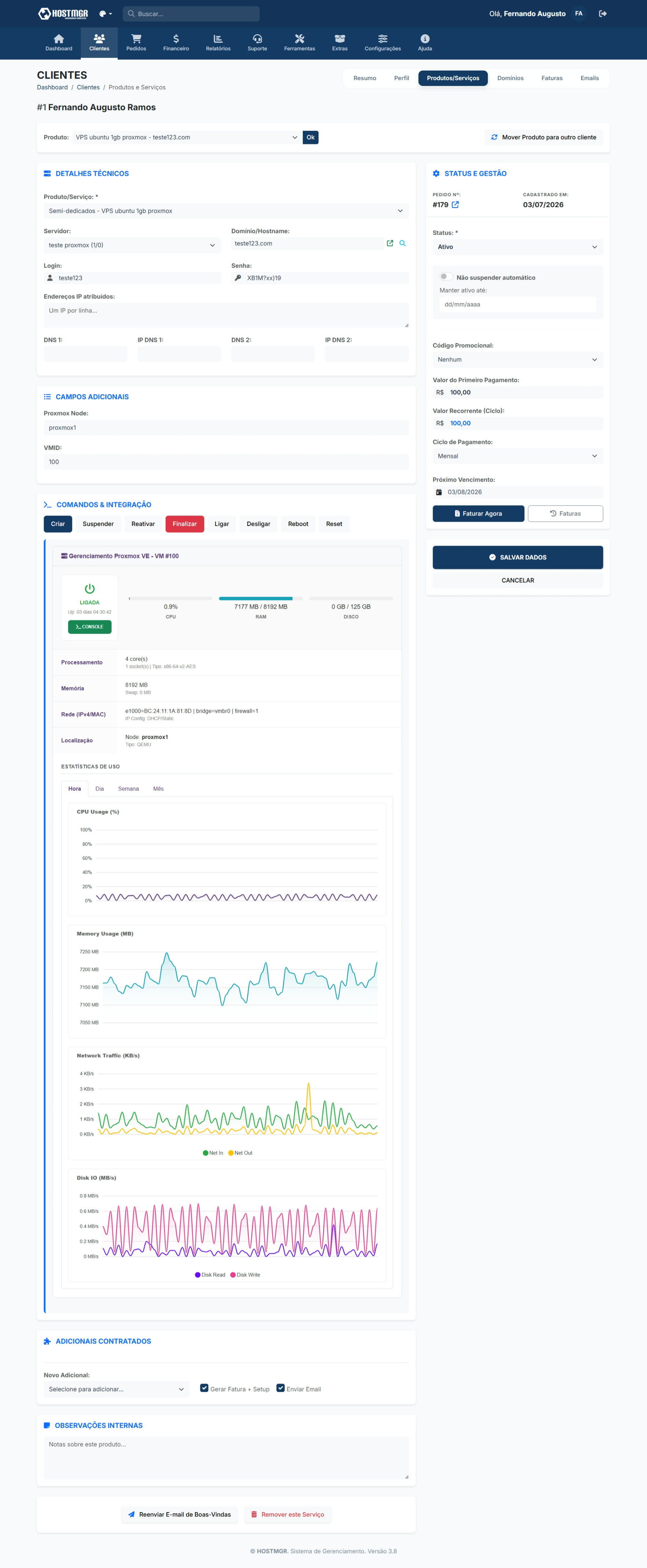Switch to Domínios tab
The width and height of the screenshot is (647, 1568).
click(x=510, y=78)
